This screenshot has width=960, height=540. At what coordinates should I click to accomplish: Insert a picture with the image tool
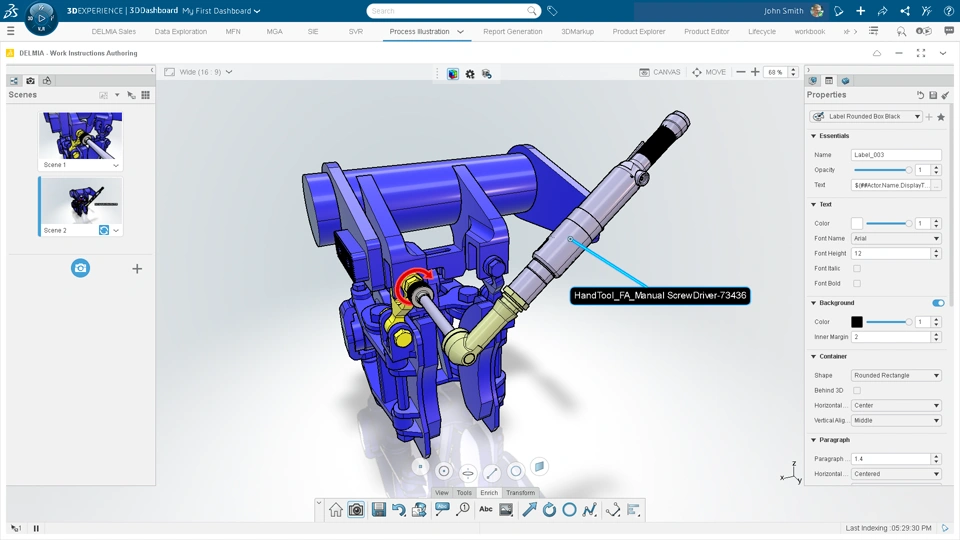click(506, 509)
